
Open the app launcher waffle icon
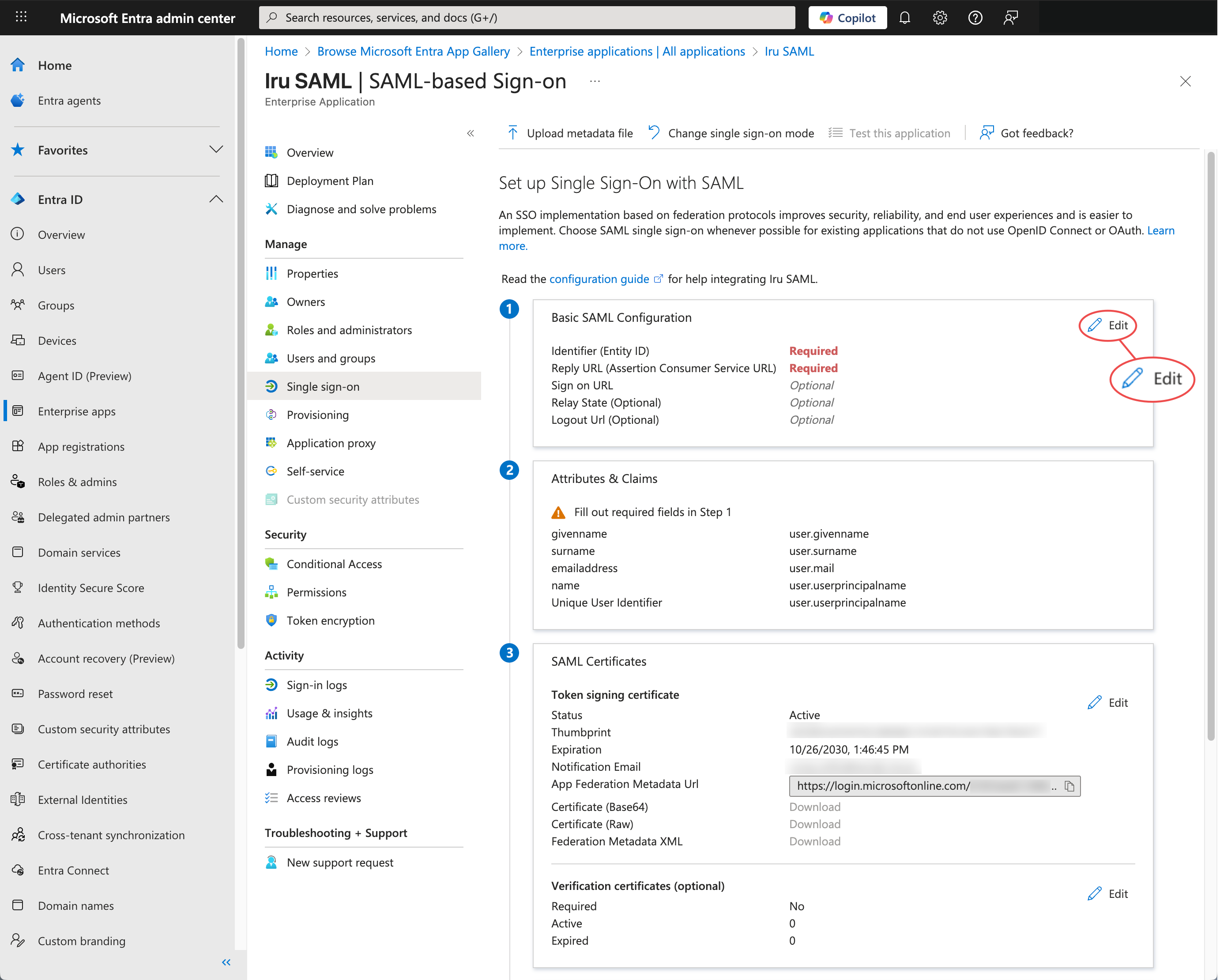(x=21, y=17)
